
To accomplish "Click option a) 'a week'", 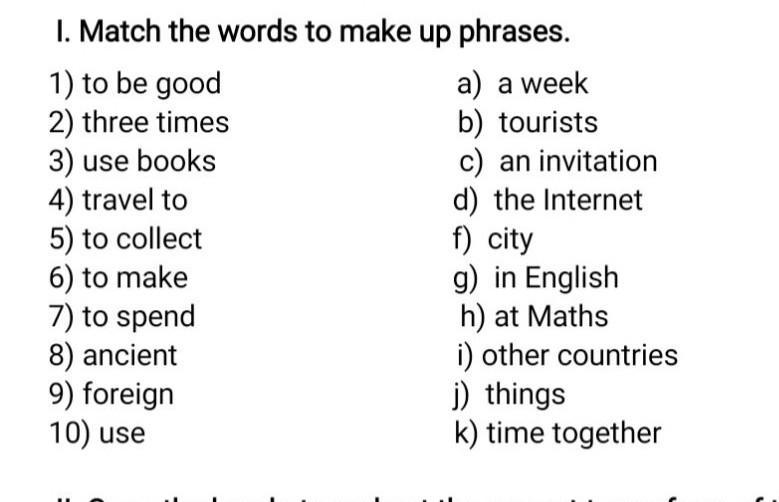I will pyautogui.click(x=523, y=84).
